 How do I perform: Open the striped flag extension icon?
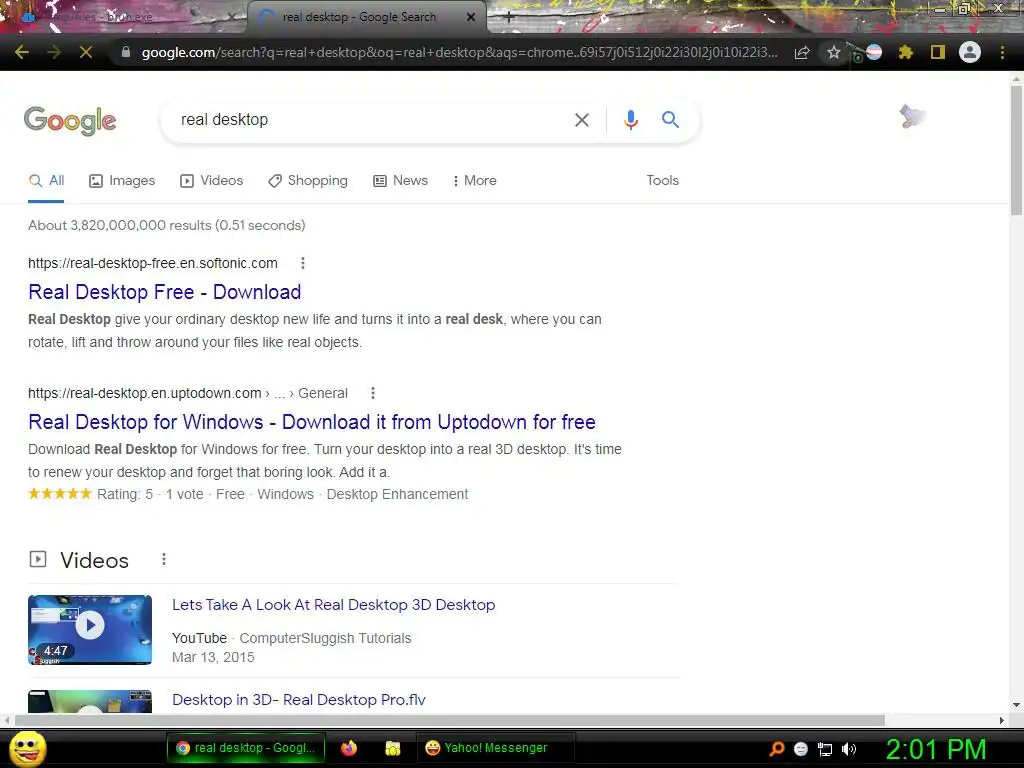[x=873, y=52]
